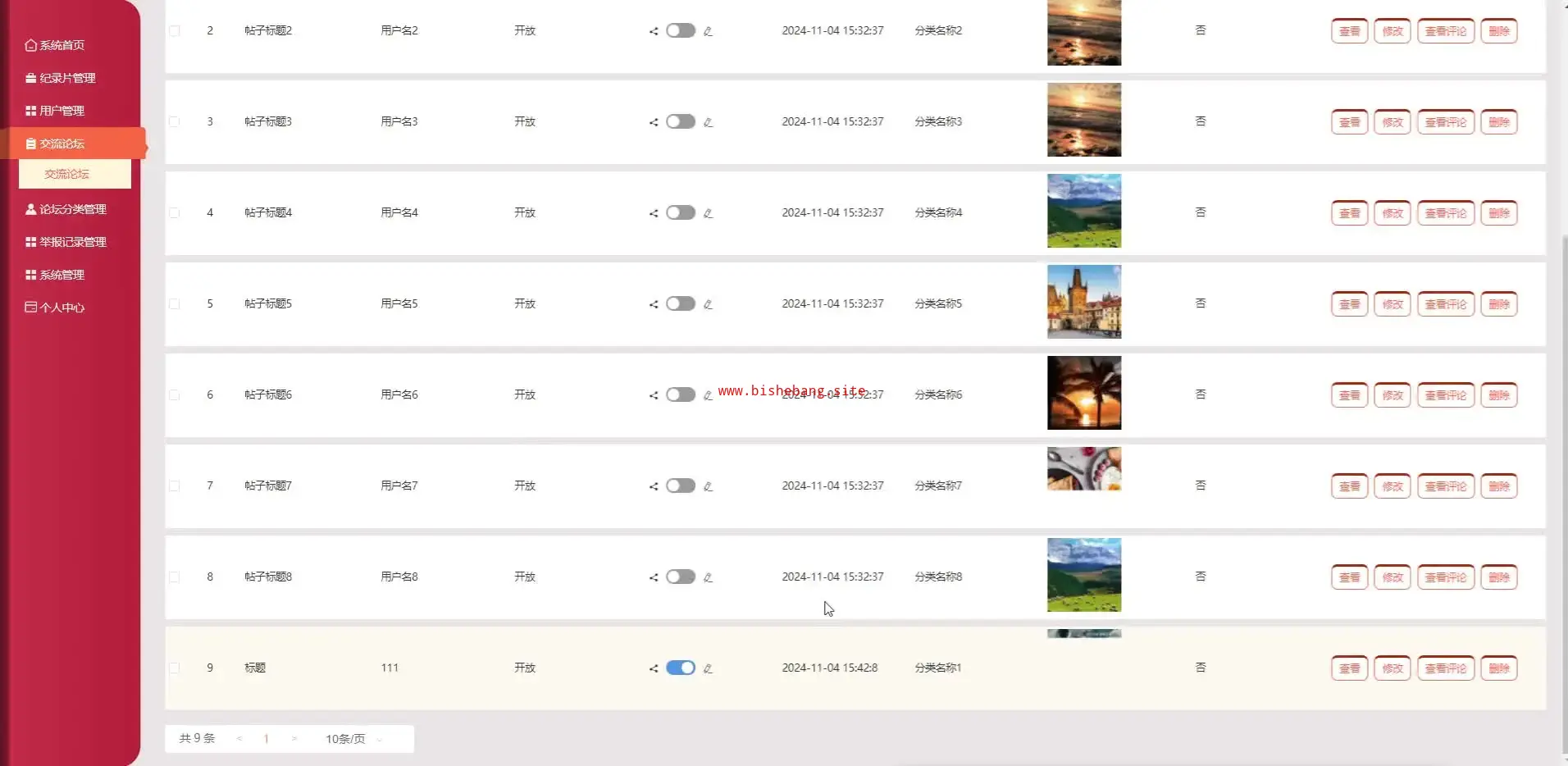This screenshot has width=1568, height=766.
Task: Click the pencil icon in row 帖子标题2
Action: (x=708, y=31)
